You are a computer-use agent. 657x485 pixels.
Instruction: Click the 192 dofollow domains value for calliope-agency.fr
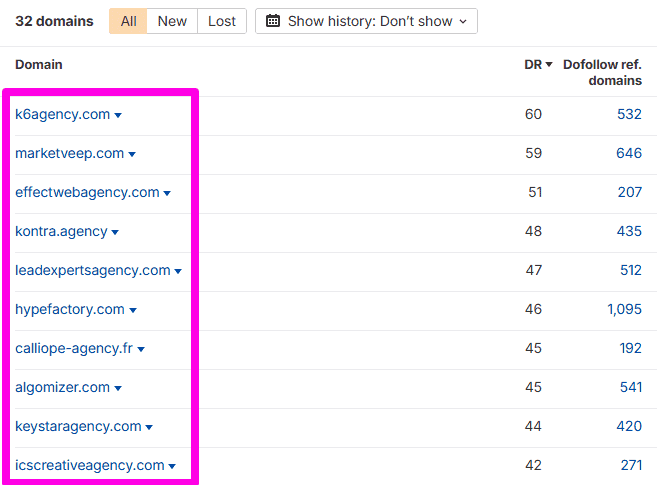click(x=630, y=348)
